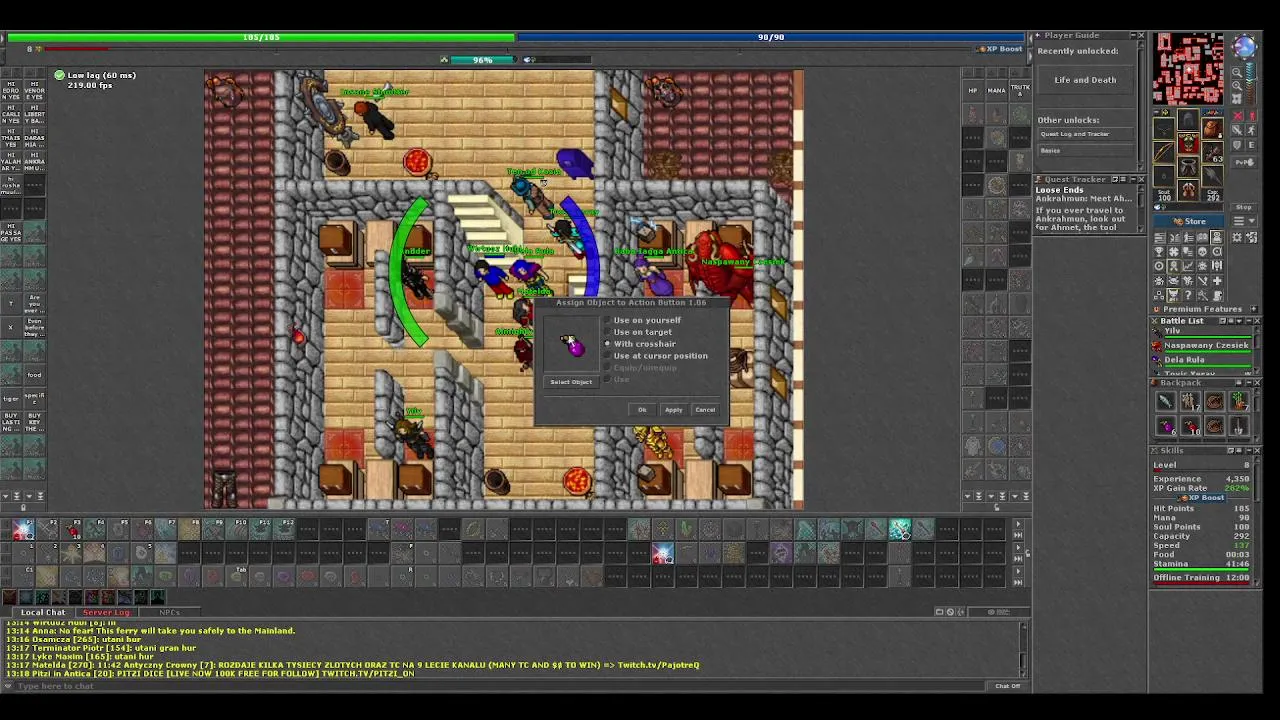Click the red potion stack of 10 in Backpack
Screen dimensions: 1280x720
coord(1191,426)
